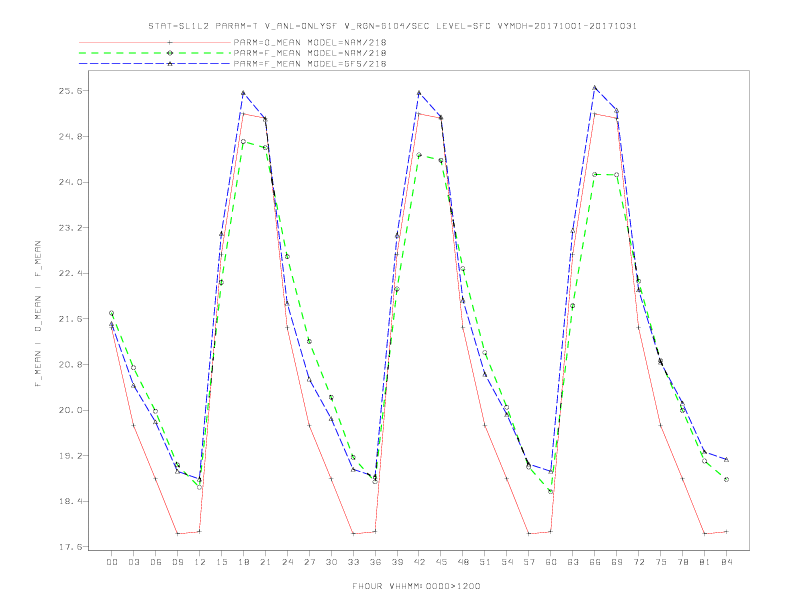Click x-axis hour label 42
The image size is (792, 612).
tap(419, 562)
